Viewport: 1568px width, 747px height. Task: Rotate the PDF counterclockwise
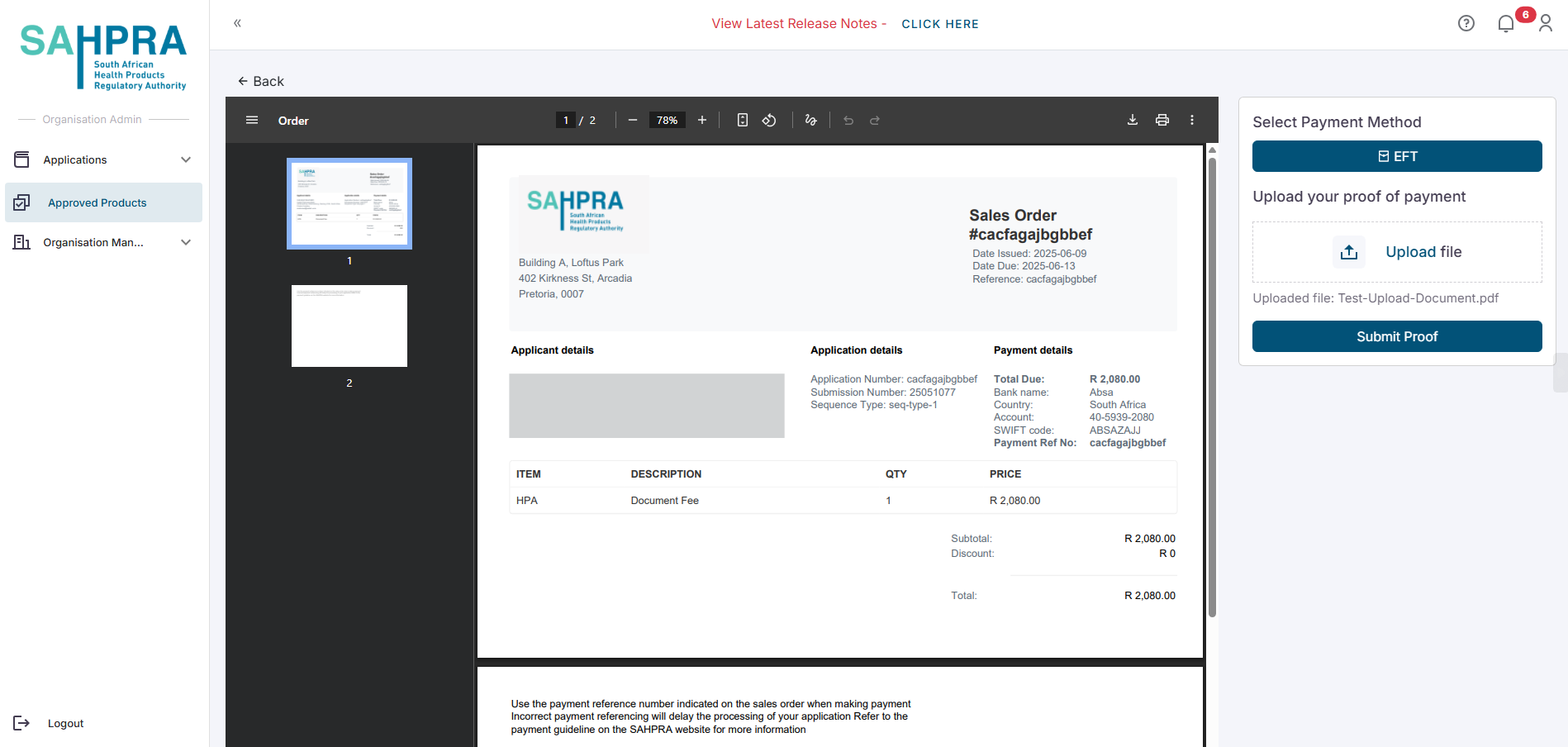click(x=769, y=121)
